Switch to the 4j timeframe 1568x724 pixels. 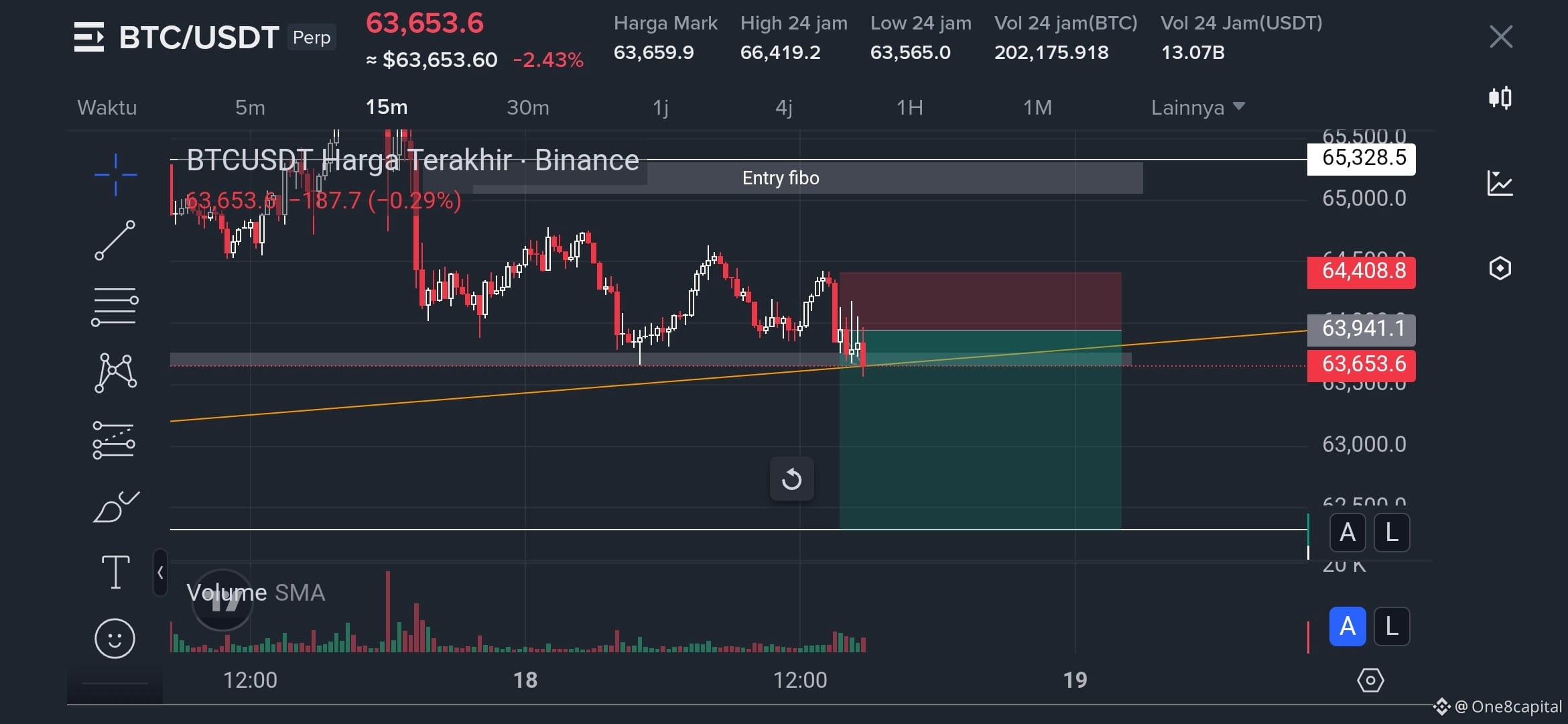point(784,107)
